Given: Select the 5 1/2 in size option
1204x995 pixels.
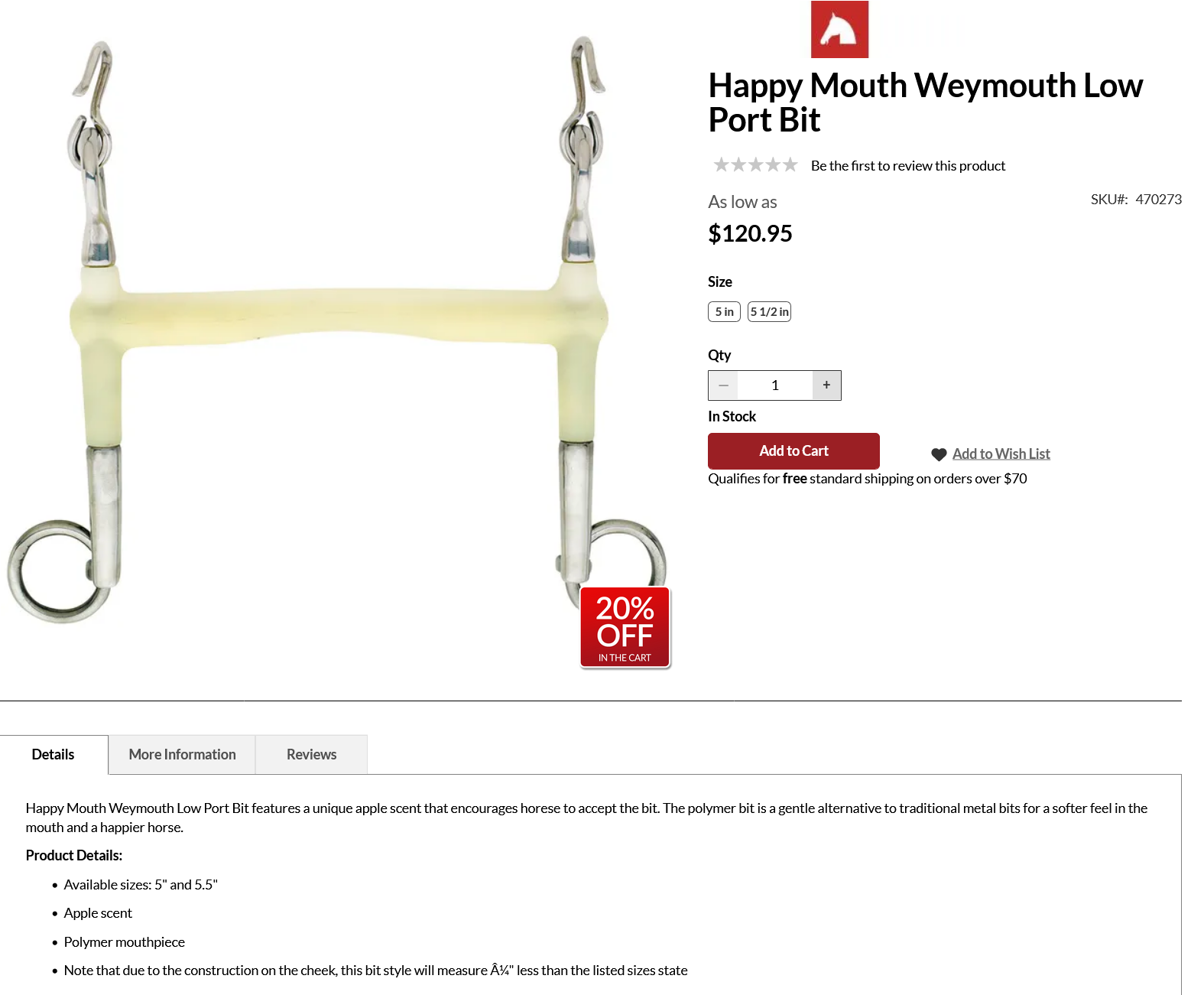Looking at the screenshot, I should tap(769, 312).
